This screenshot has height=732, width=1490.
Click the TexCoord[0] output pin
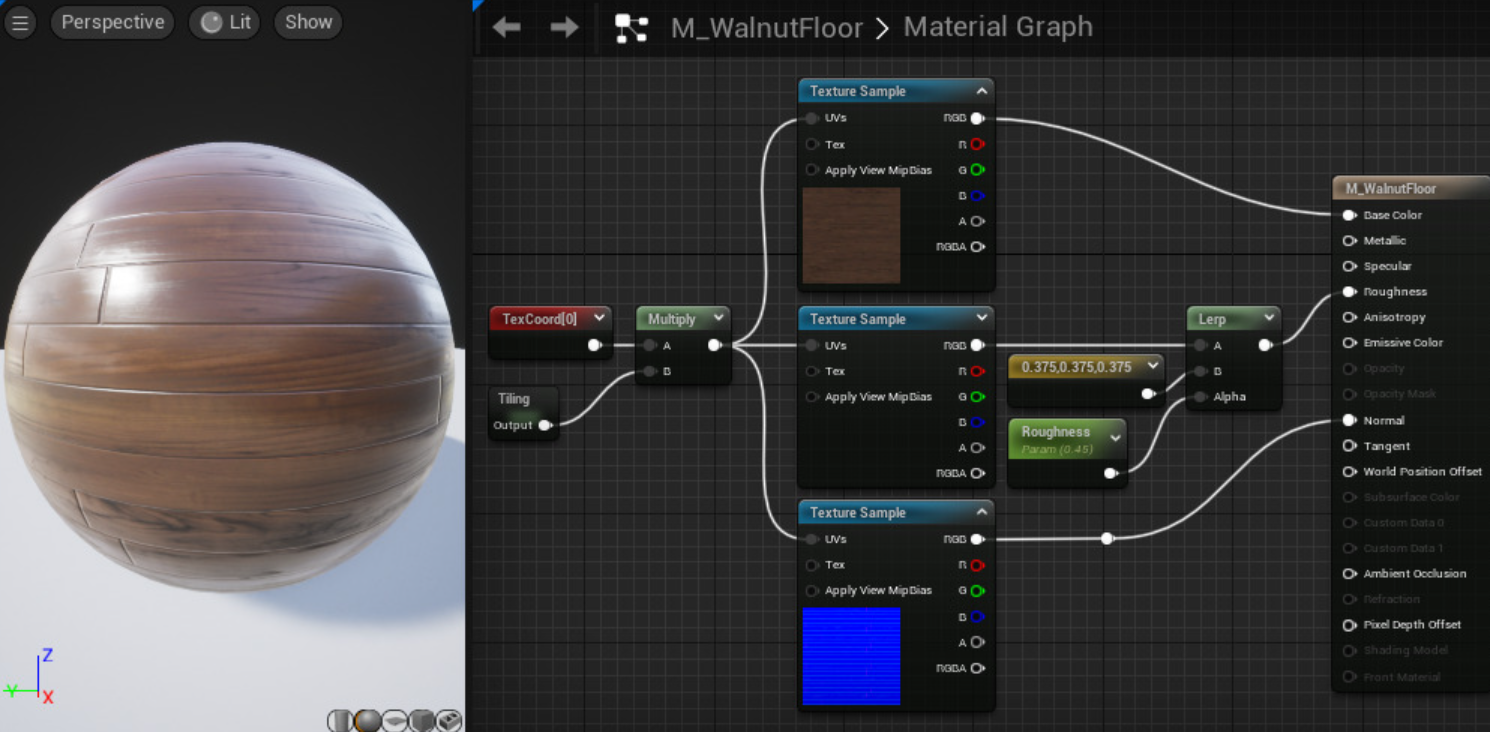595,345
